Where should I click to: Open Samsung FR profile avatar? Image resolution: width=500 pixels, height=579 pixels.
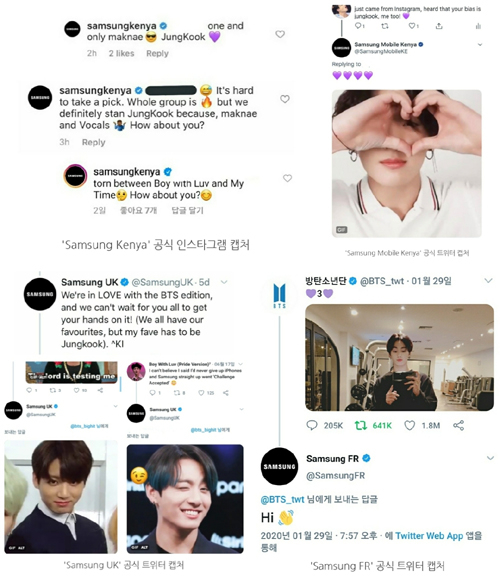pyautogui.click(x=279, y=466)
